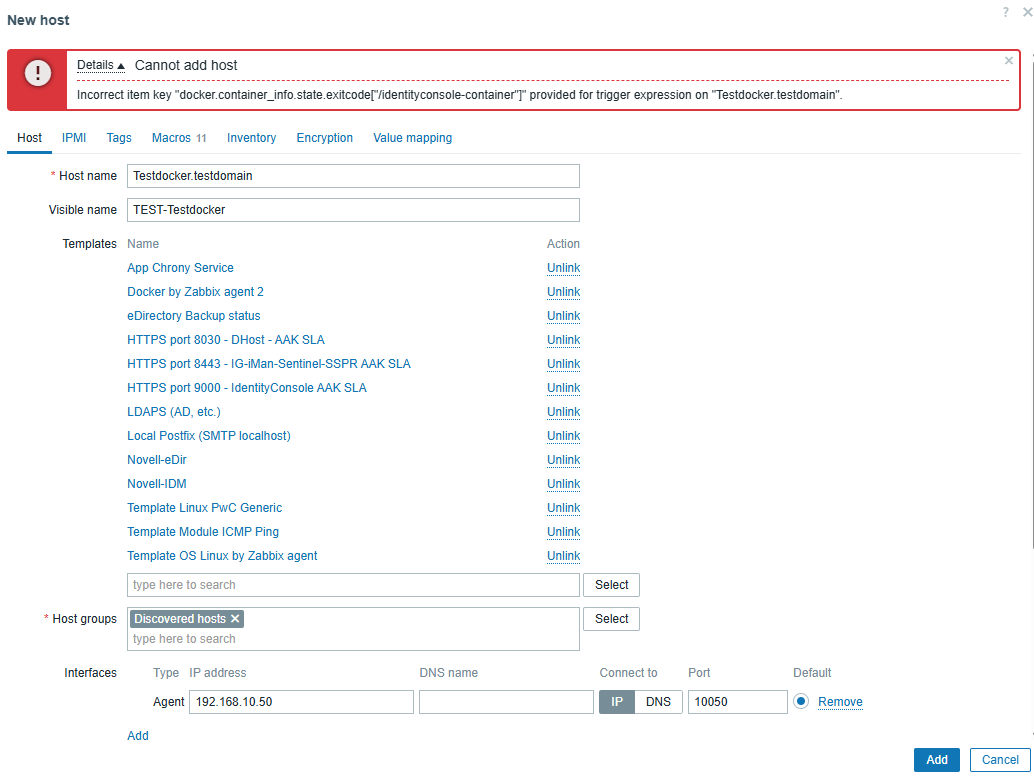Add a new interface via Add link
Image resolution: width=1034 pixels, height=777 pixels.
tap(138, 736)
